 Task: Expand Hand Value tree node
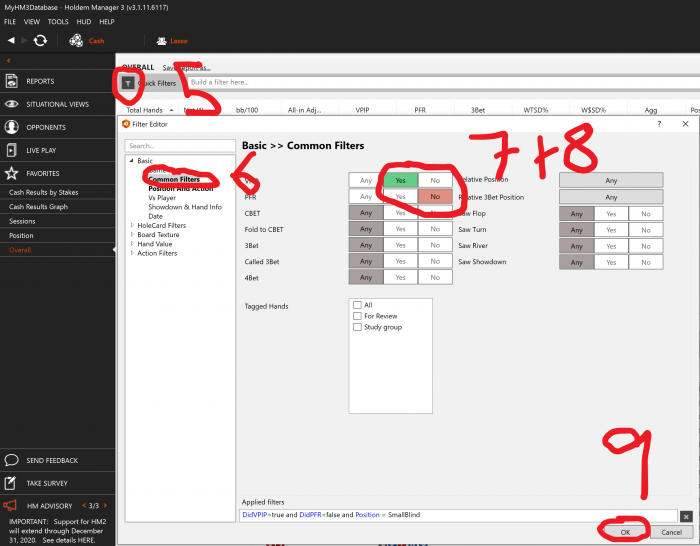click(x=132, y=244)
